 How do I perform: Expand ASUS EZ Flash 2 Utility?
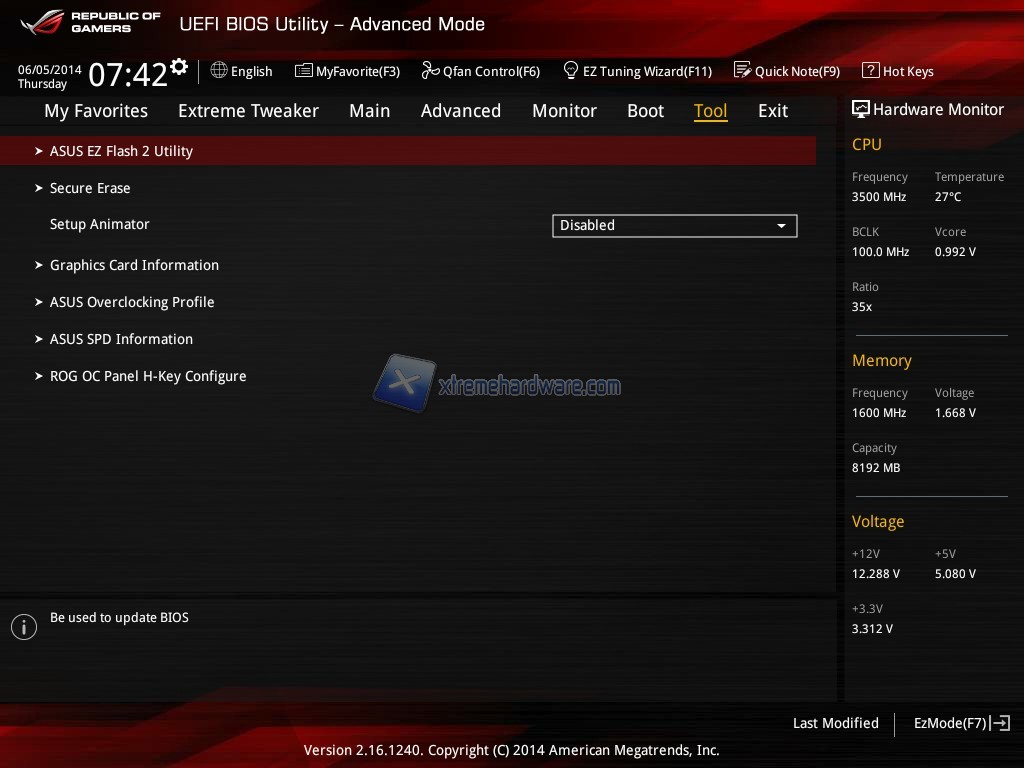[121, 151]
